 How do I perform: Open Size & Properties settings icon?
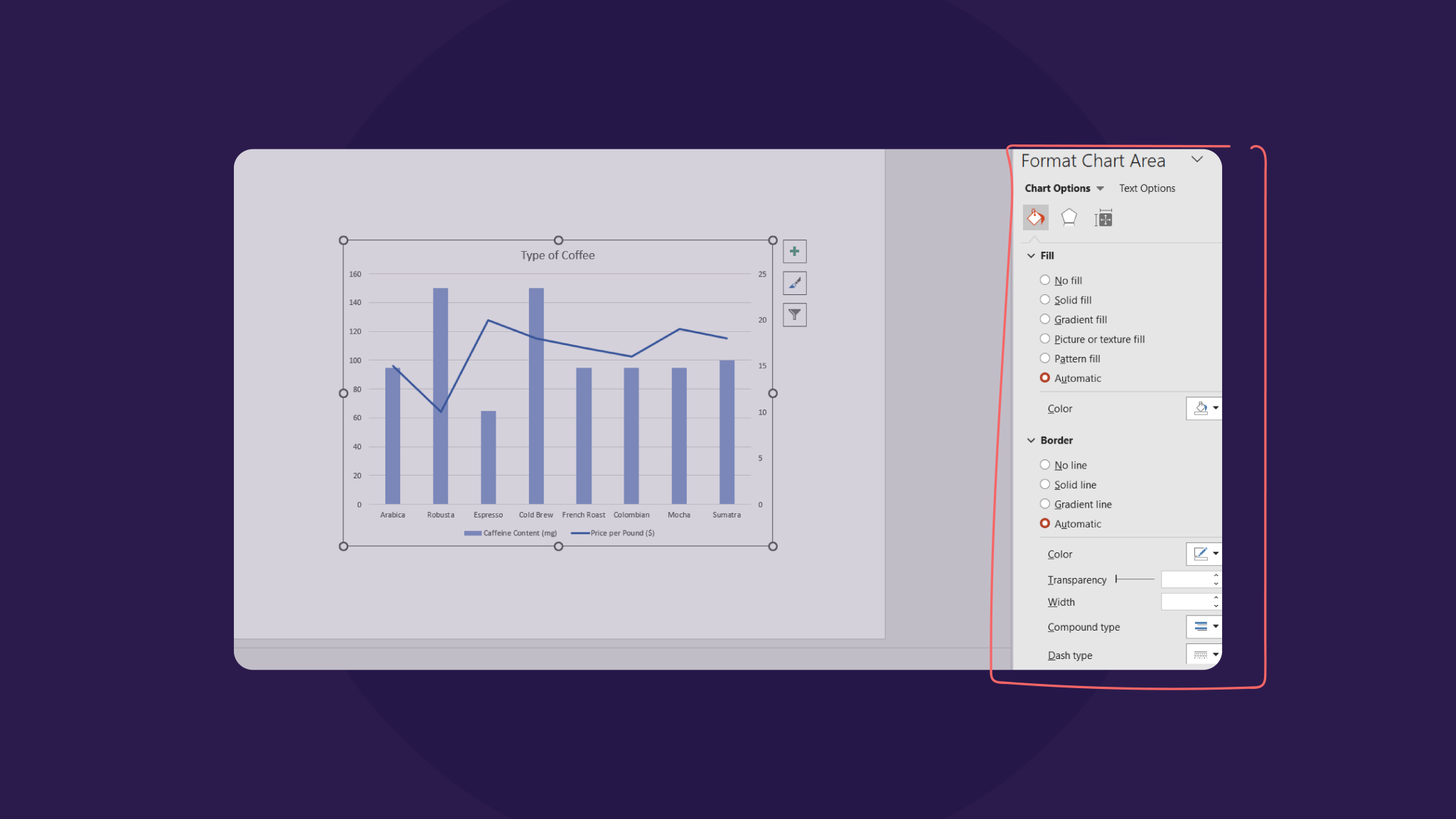coord(1102,218)
